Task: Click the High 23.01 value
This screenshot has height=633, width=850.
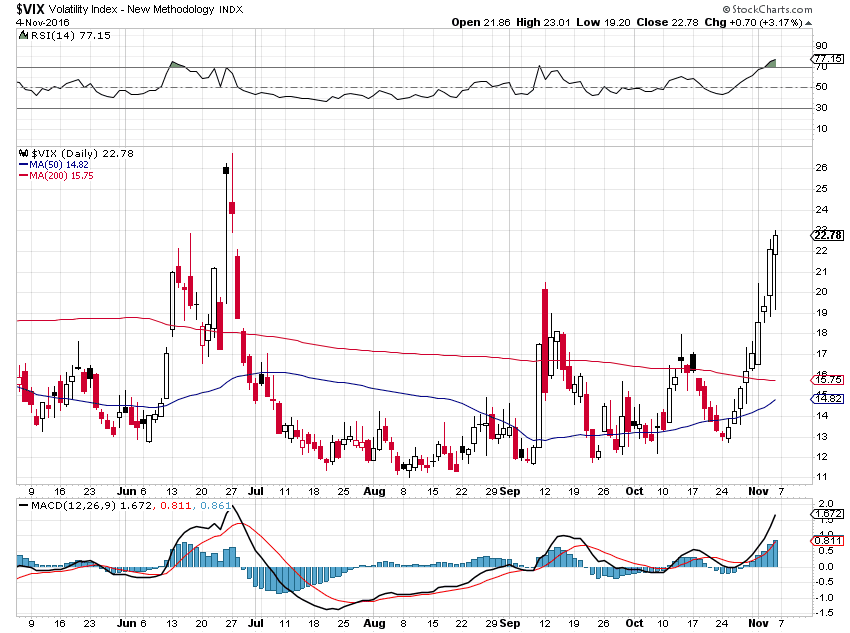Action: [x=543, y=22]
